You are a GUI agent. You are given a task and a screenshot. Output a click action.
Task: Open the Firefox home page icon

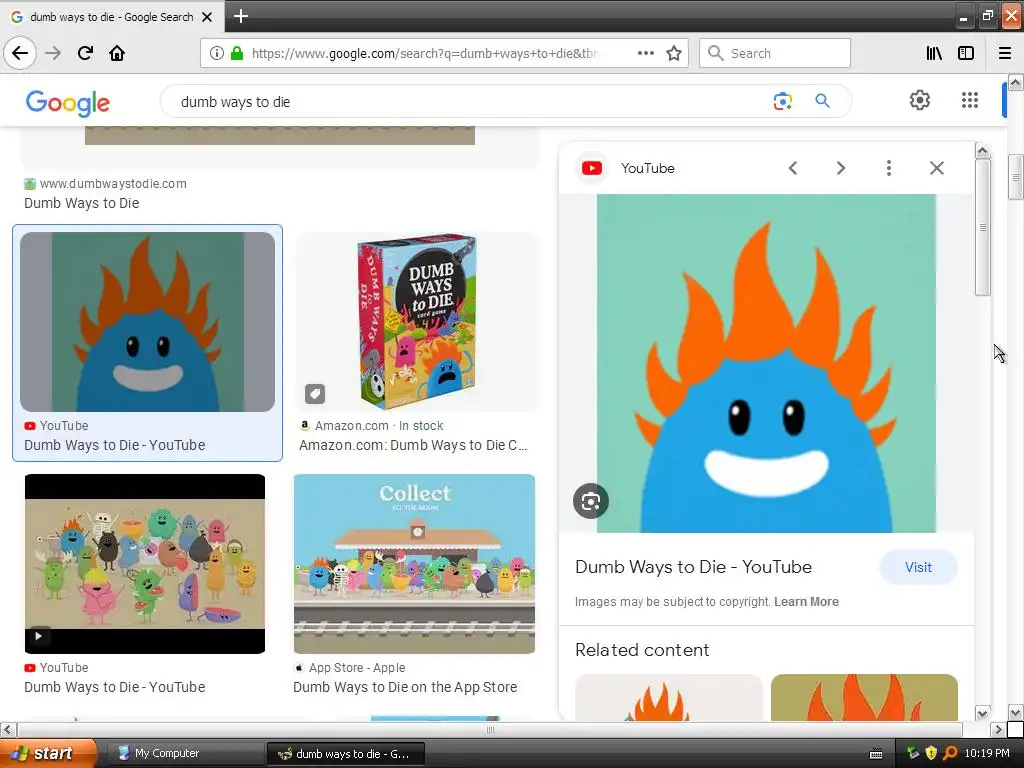[x=117, y=53]
